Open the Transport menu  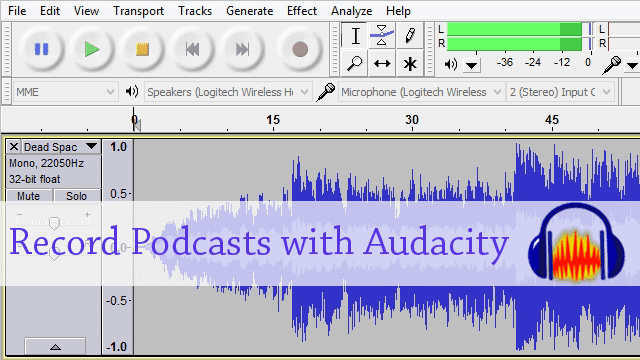click(x=138, y=11)
